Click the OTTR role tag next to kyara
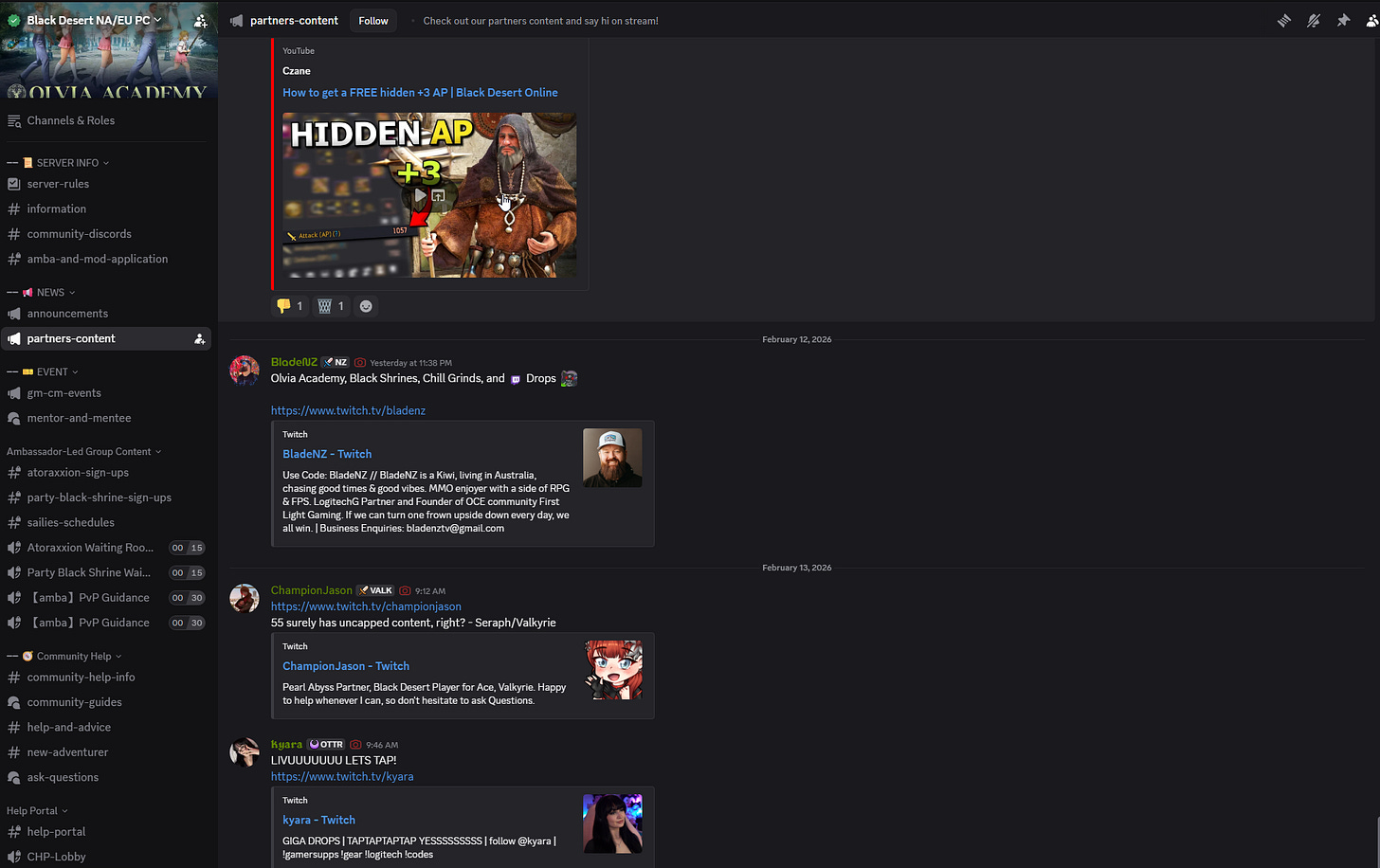The image size is (1380, 868). (327, 745)
